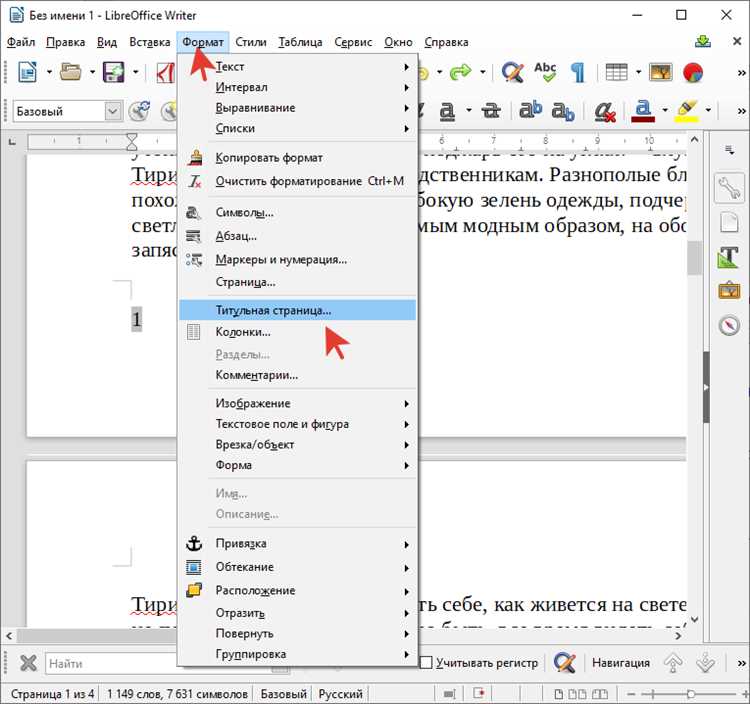Image resolution: width=750 pixels, height=704 pixels.
Task: Switch to multi-page view in status bar
Action: (577, 693)
